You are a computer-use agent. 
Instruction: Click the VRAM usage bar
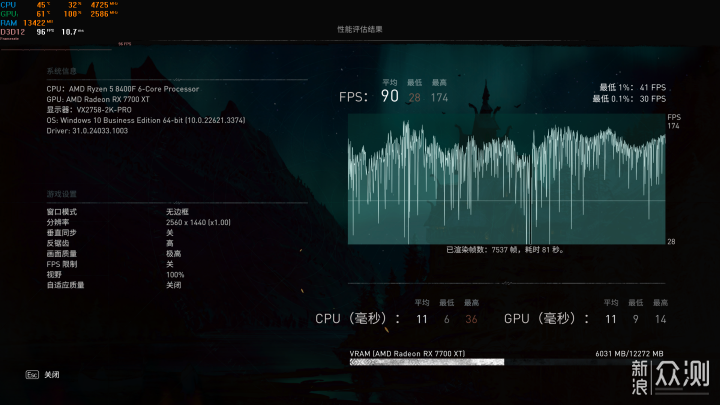click(x=506, y=362)
